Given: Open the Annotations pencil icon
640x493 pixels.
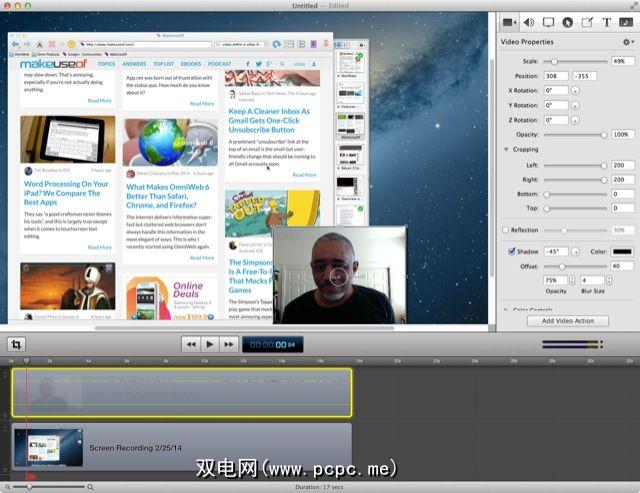Looking at the screenshot, I should (x=587, y=22).
